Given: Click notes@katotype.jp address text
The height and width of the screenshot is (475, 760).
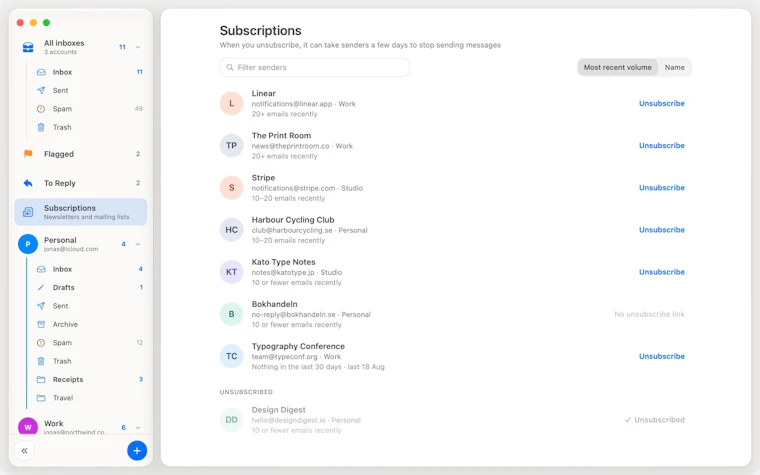Looking at the screenshot, I should (283, 272).
